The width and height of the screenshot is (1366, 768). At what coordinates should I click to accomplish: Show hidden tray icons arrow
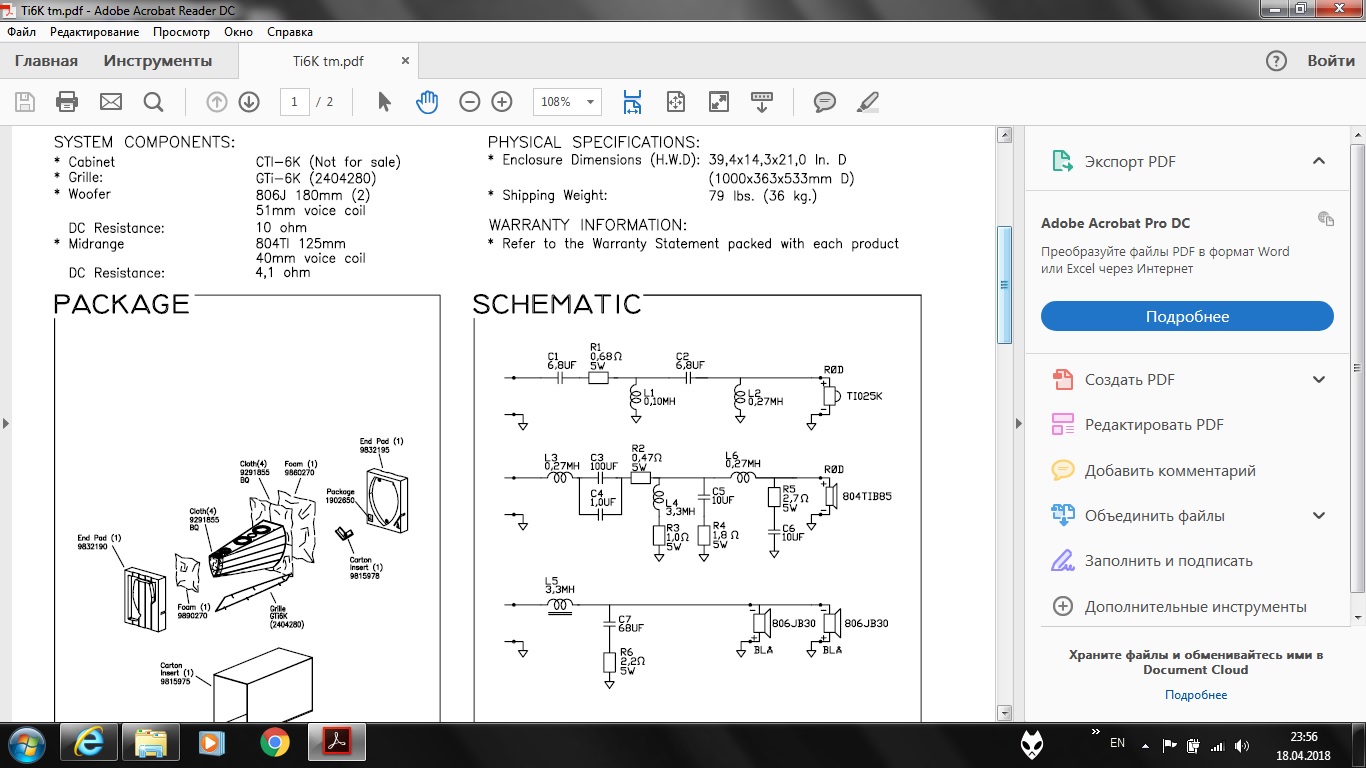[x=1145, y=744]
